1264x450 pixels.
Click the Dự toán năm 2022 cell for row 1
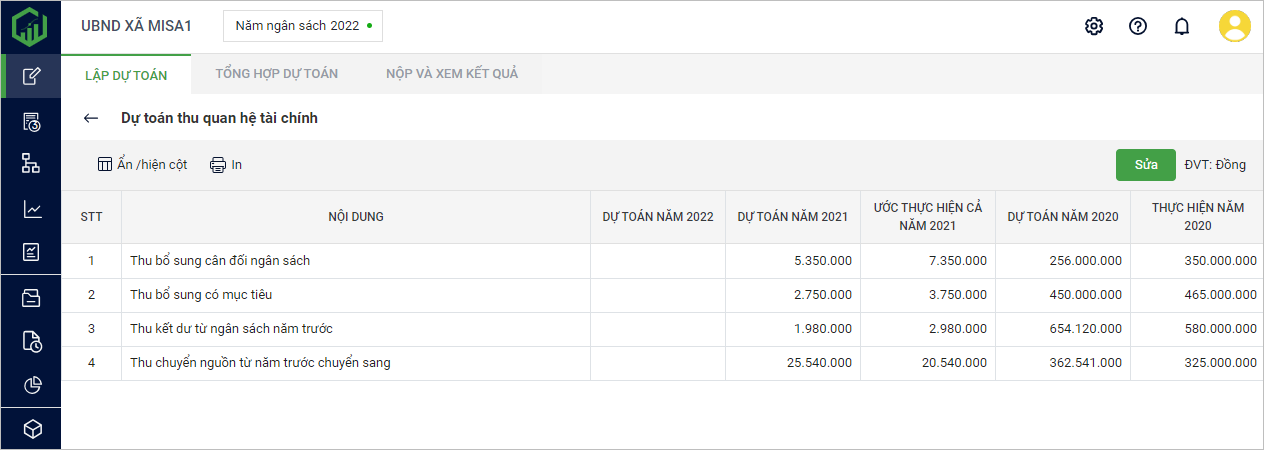[657, 261]
